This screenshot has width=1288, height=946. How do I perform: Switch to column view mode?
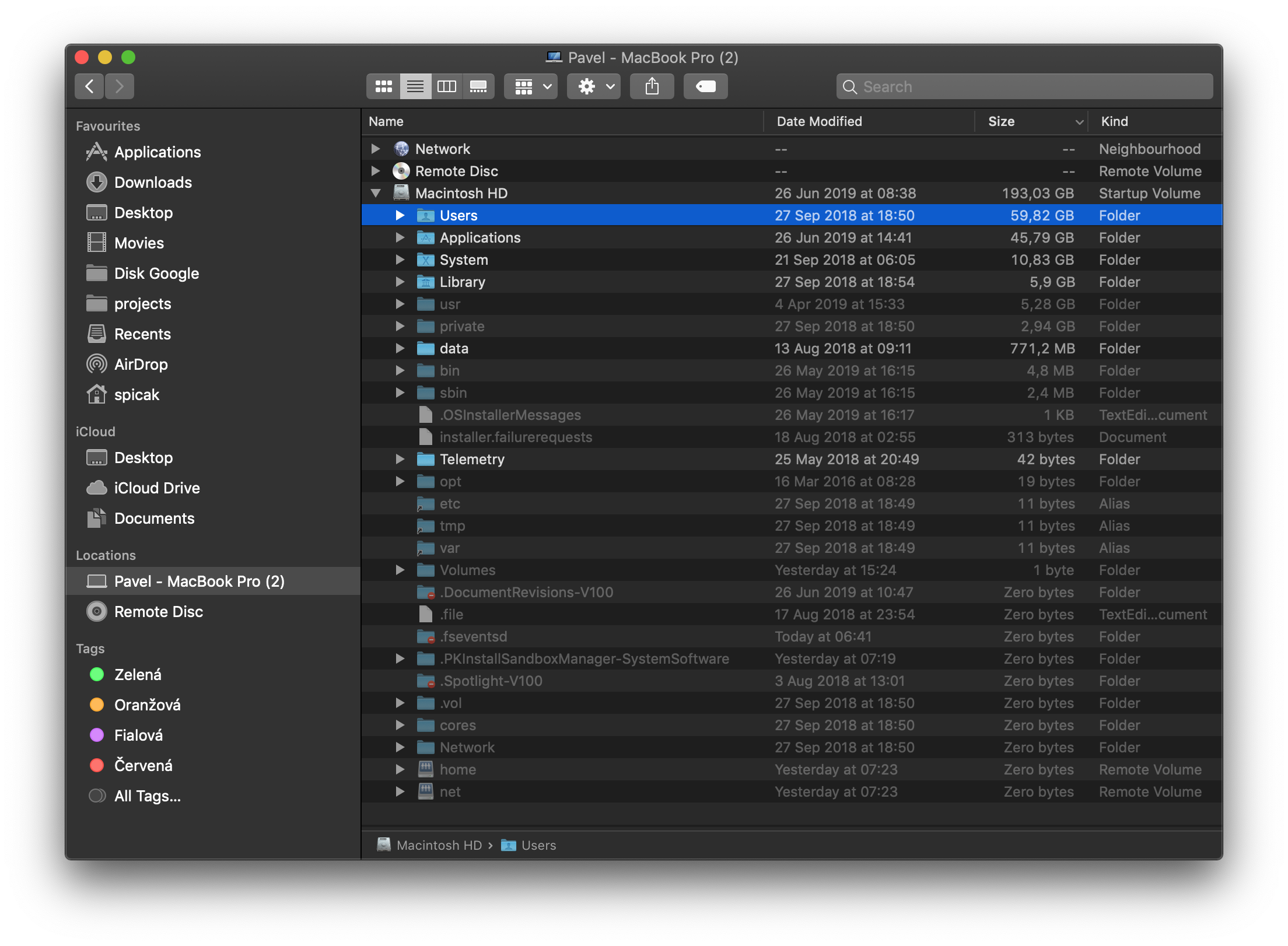pos(447,86)
